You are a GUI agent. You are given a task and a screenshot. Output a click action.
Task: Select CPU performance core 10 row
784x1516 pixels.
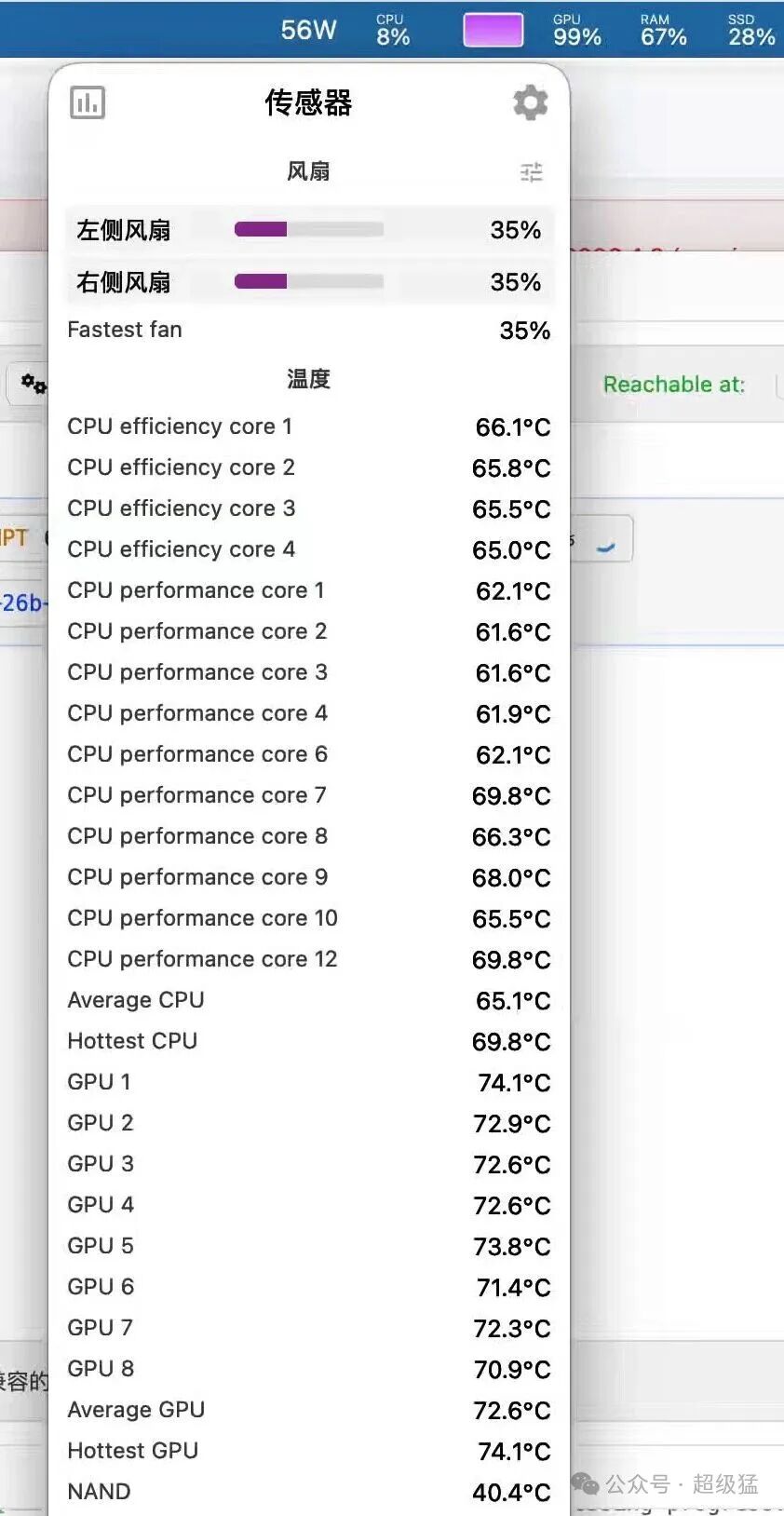point(309,918)
